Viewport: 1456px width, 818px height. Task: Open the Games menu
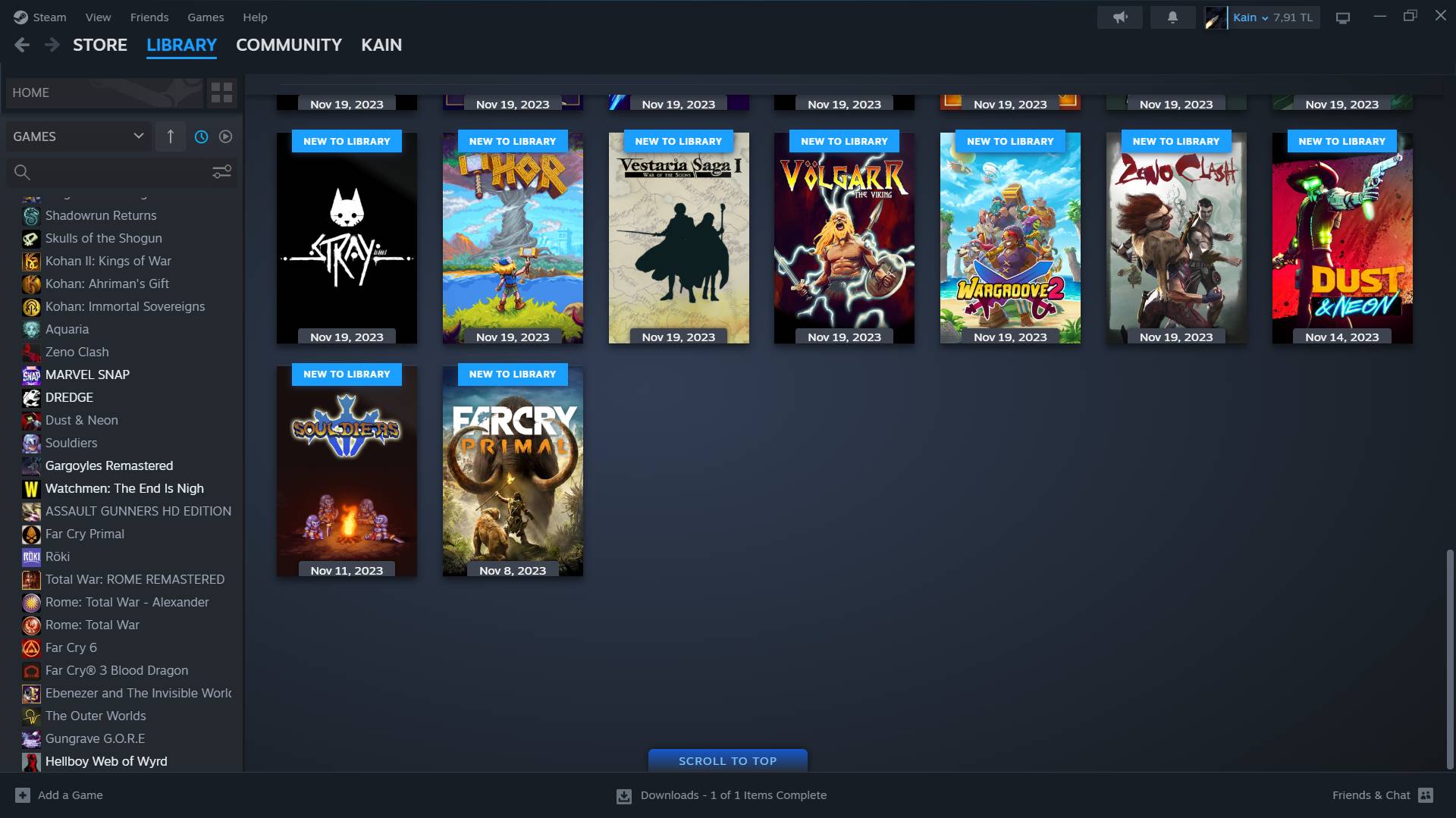(206, 17)
